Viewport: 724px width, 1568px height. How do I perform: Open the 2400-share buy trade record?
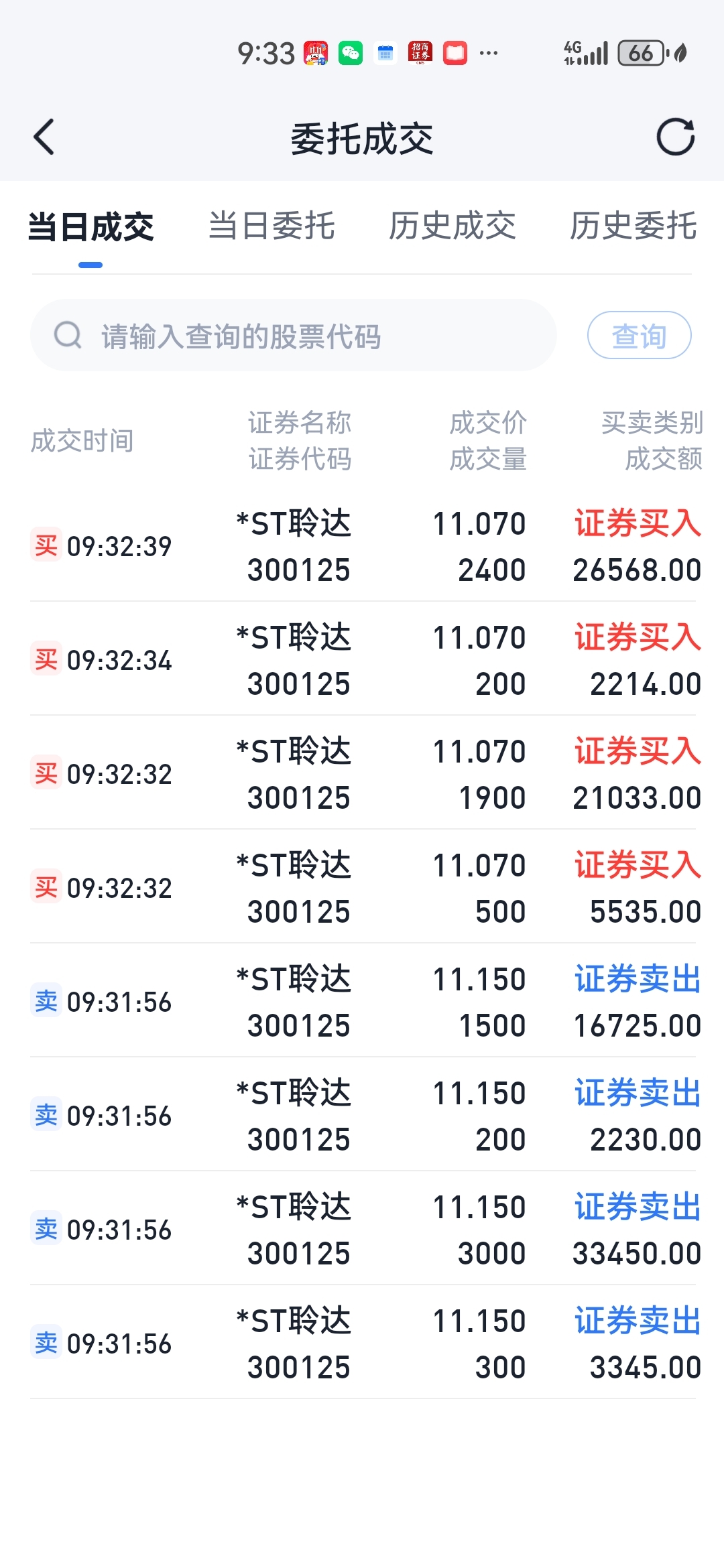tap(362, 546)
